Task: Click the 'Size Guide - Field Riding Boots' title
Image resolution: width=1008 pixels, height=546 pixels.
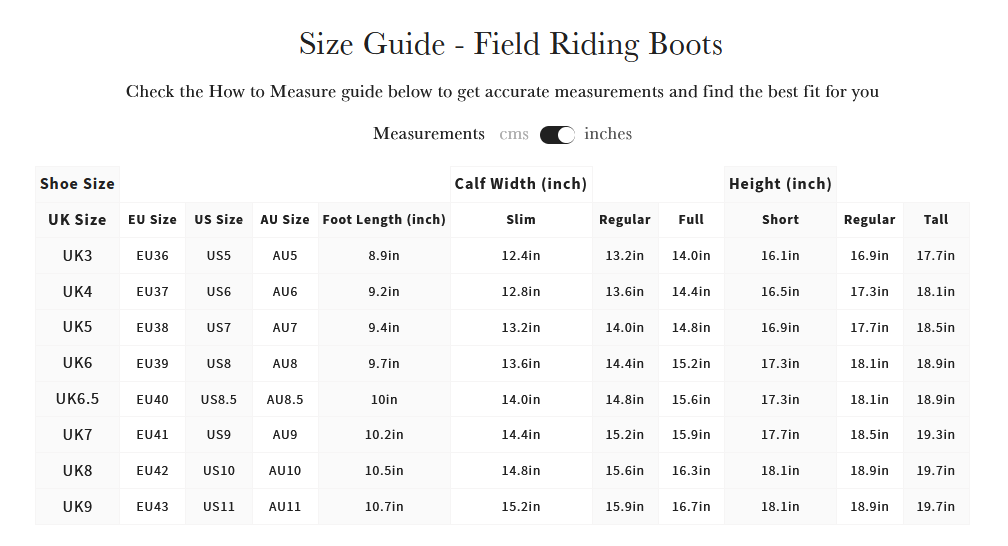Action: click(510, 45)
